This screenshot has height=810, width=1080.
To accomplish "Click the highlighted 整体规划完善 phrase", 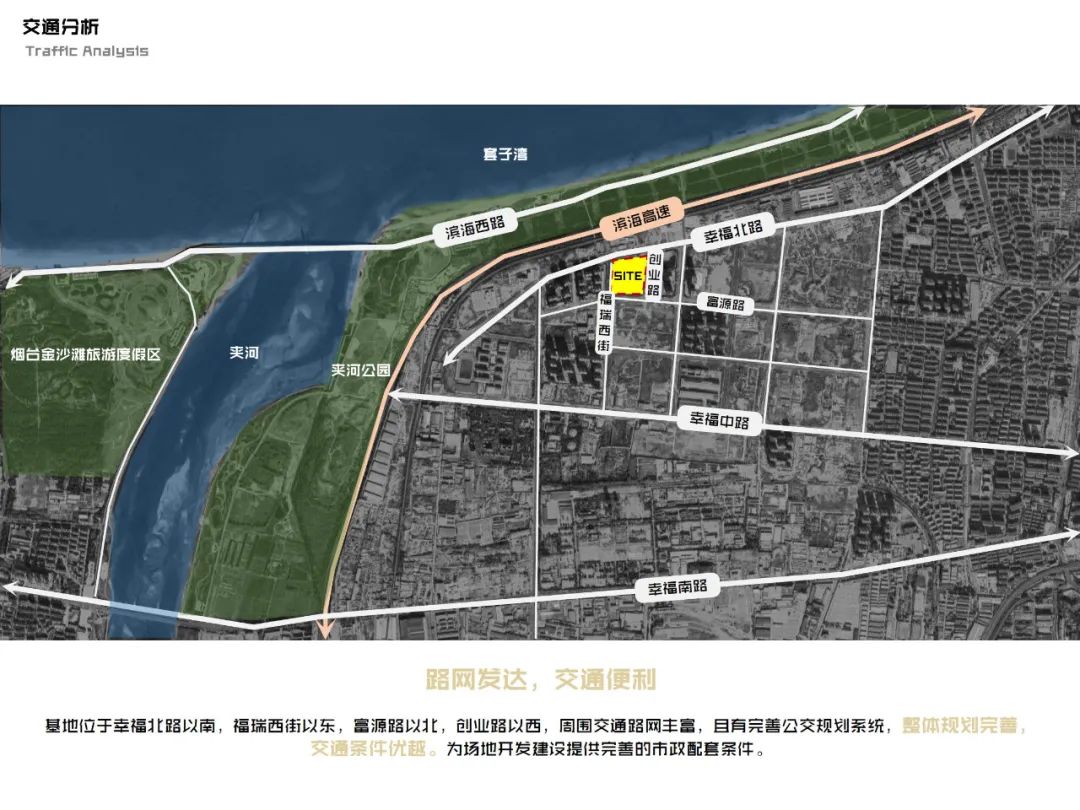I will 959,726.
